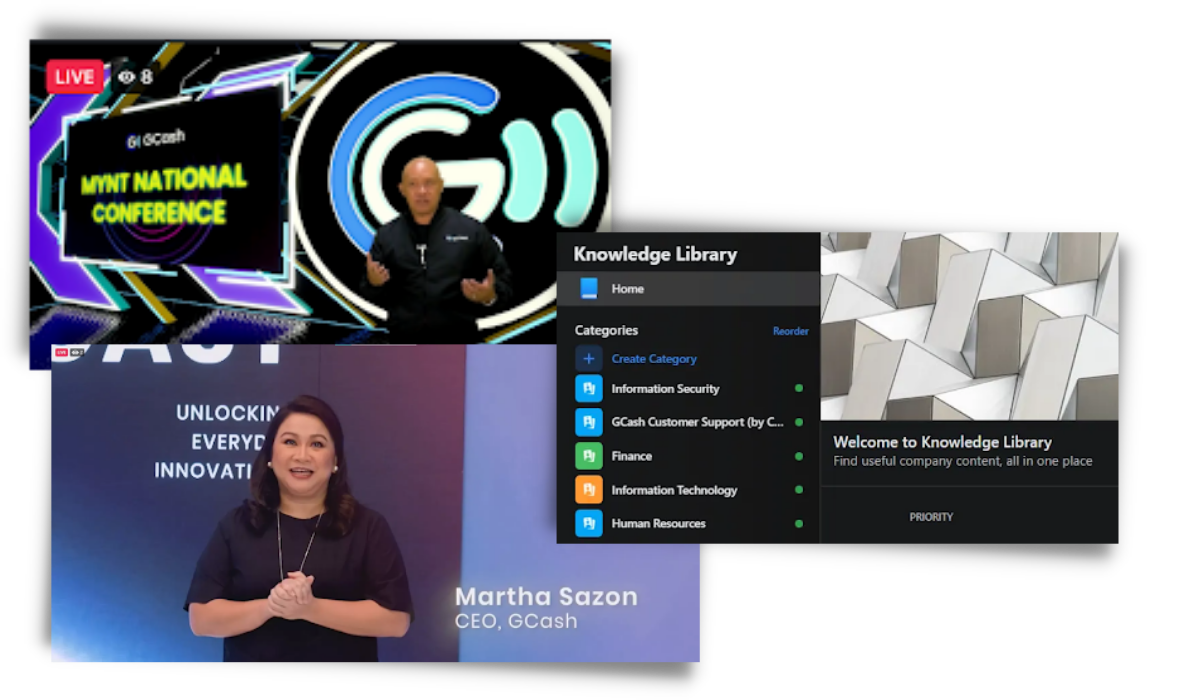Click the Martha Sazon name caption
1200x700 pixels.
[x=546, y=597]
